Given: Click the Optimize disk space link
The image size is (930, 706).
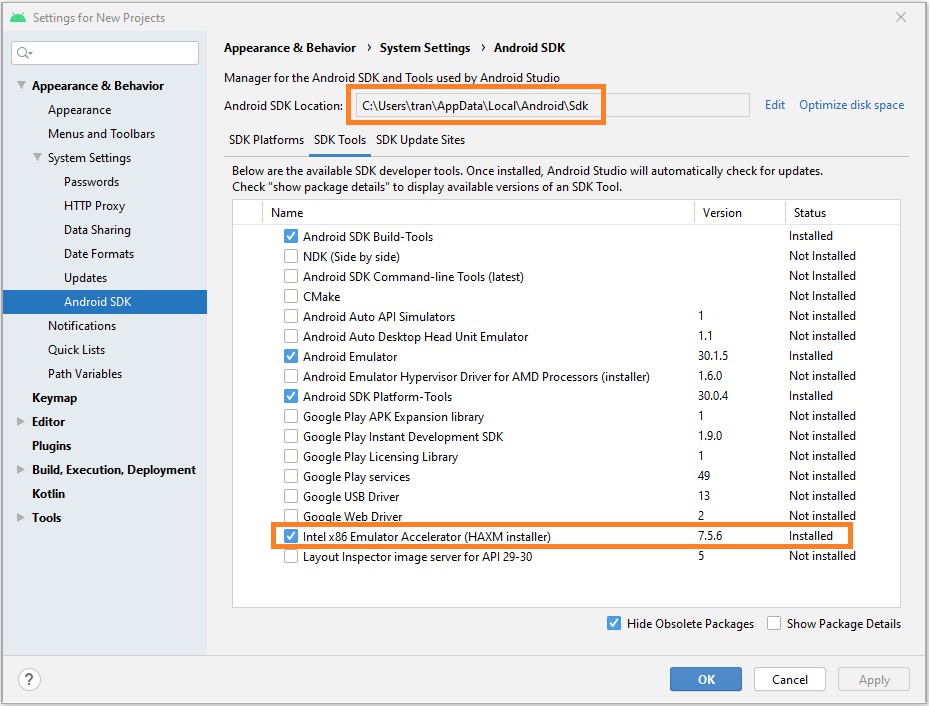Looking at the screenshot, I should [852, 105].
